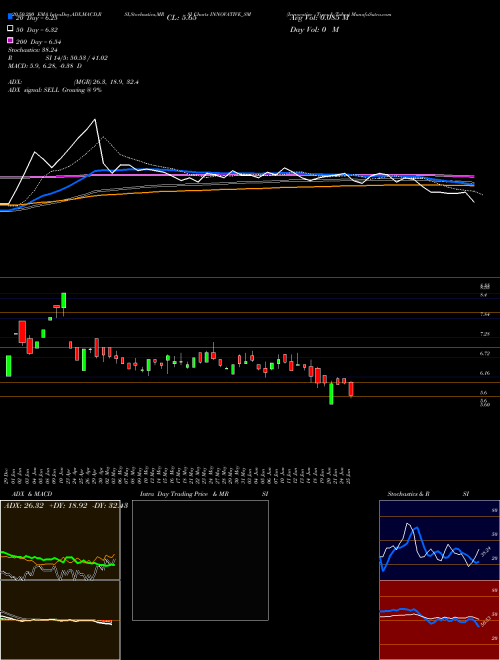Open the red RSI chart panel
This screenshot has height=660, width=500.
click(x=439, y=620)
